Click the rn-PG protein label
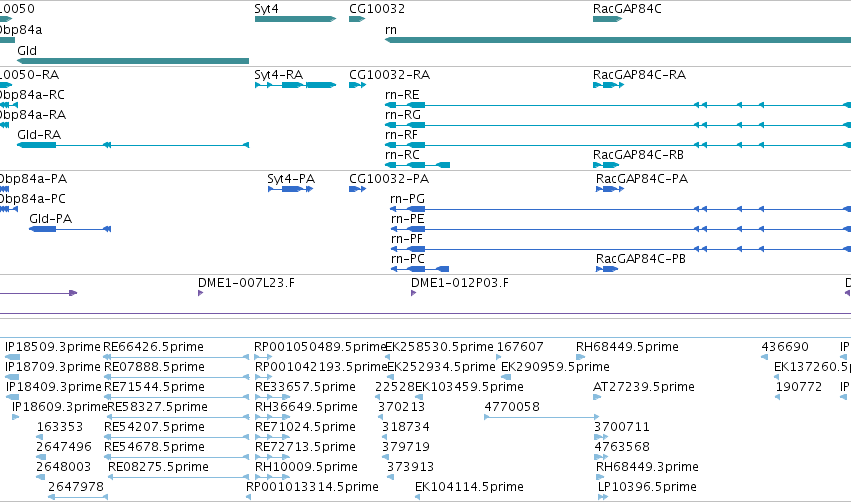The height and width of the screenshot is (502, 851). (408, 199)
